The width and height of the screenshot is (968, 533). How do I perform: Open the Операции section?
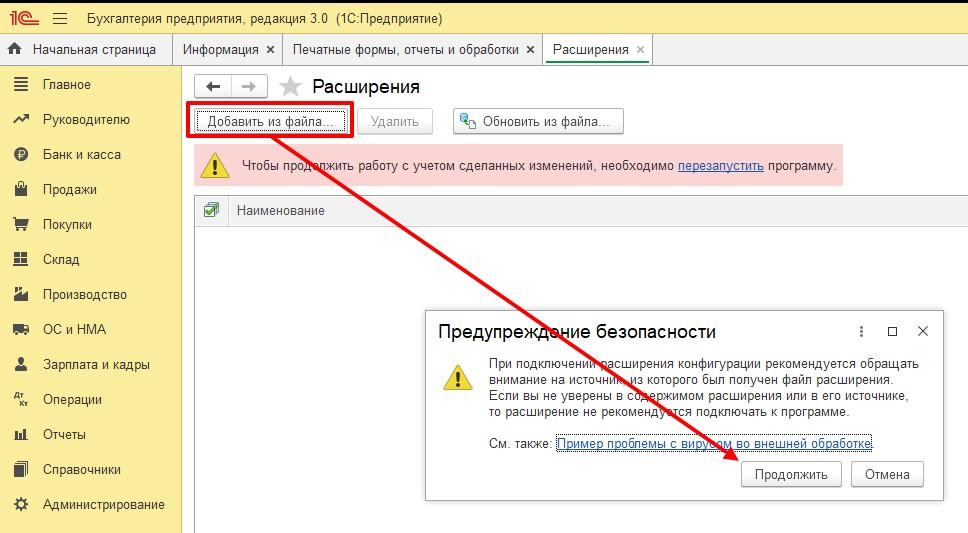point(72,400)
